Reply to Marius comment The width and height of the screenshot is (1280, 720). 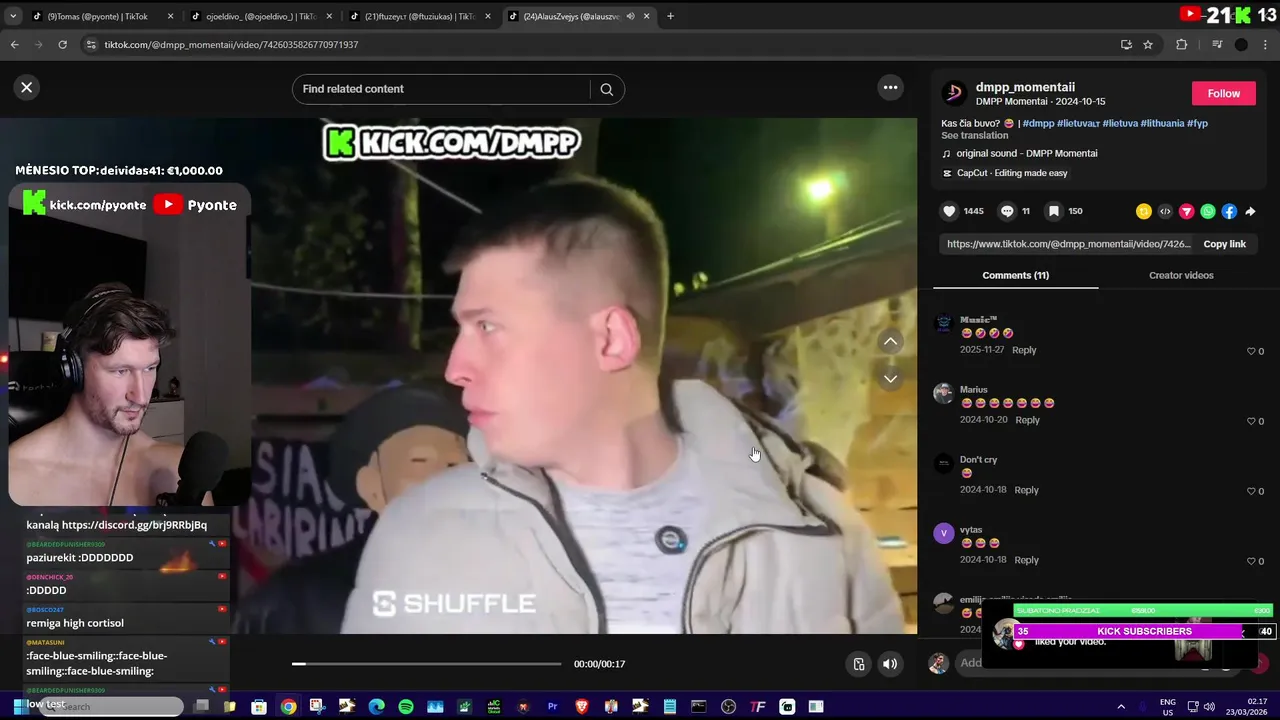[1027, 420]
